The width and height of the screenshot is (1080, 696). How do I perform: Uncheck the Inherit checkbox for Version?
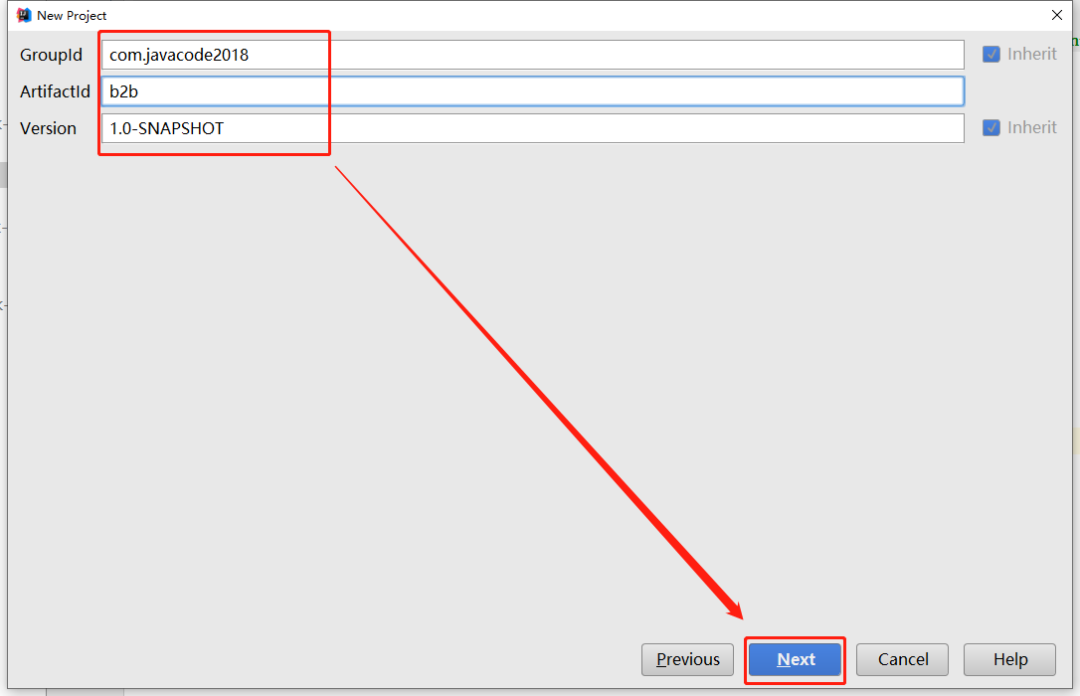[991, 127]
